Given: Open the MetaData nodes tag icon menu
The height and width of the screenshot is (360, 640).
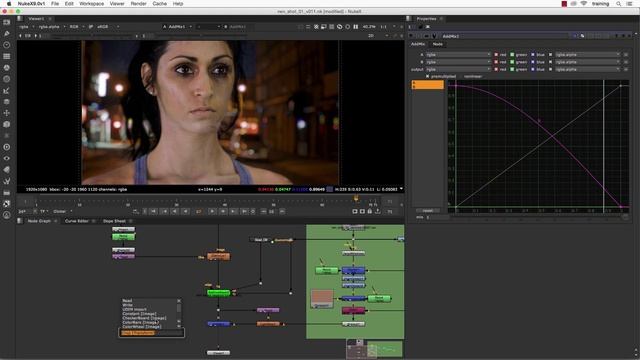Looking at the screenshot, I should [x=7, y=170].
